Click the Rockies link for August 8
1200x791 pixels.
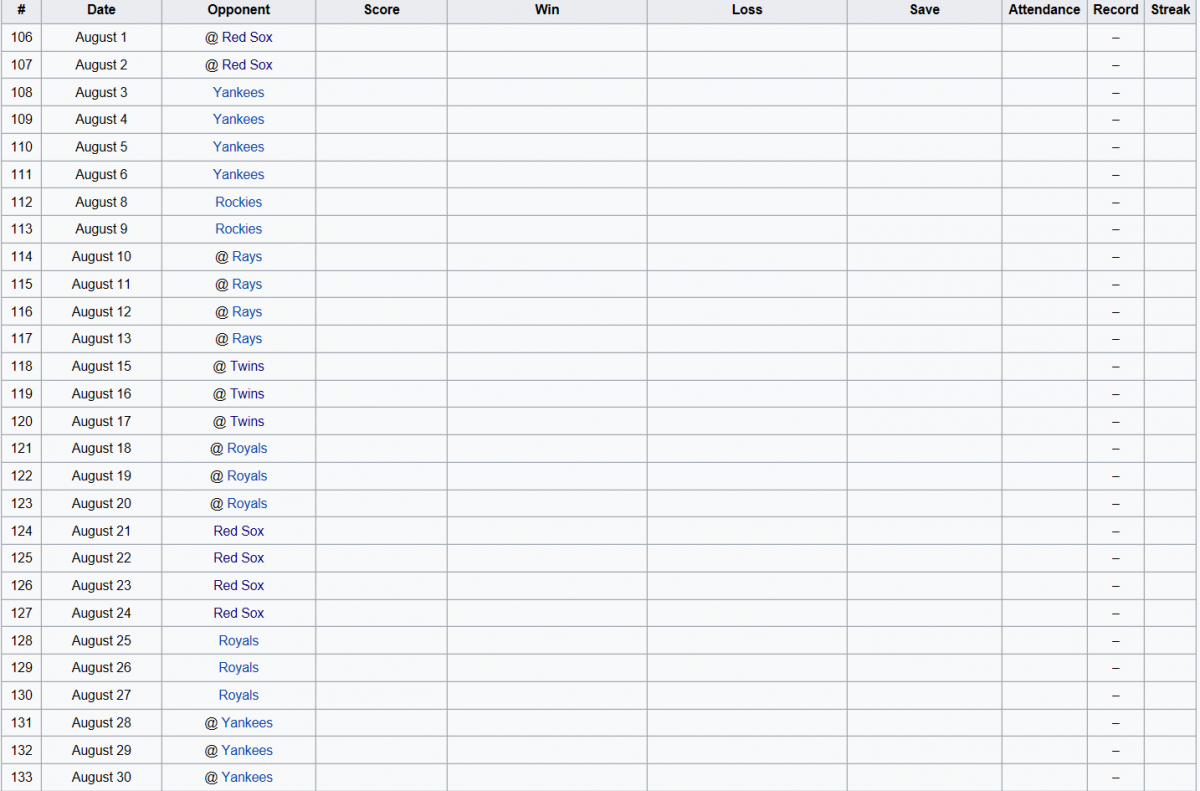(238, 202)
